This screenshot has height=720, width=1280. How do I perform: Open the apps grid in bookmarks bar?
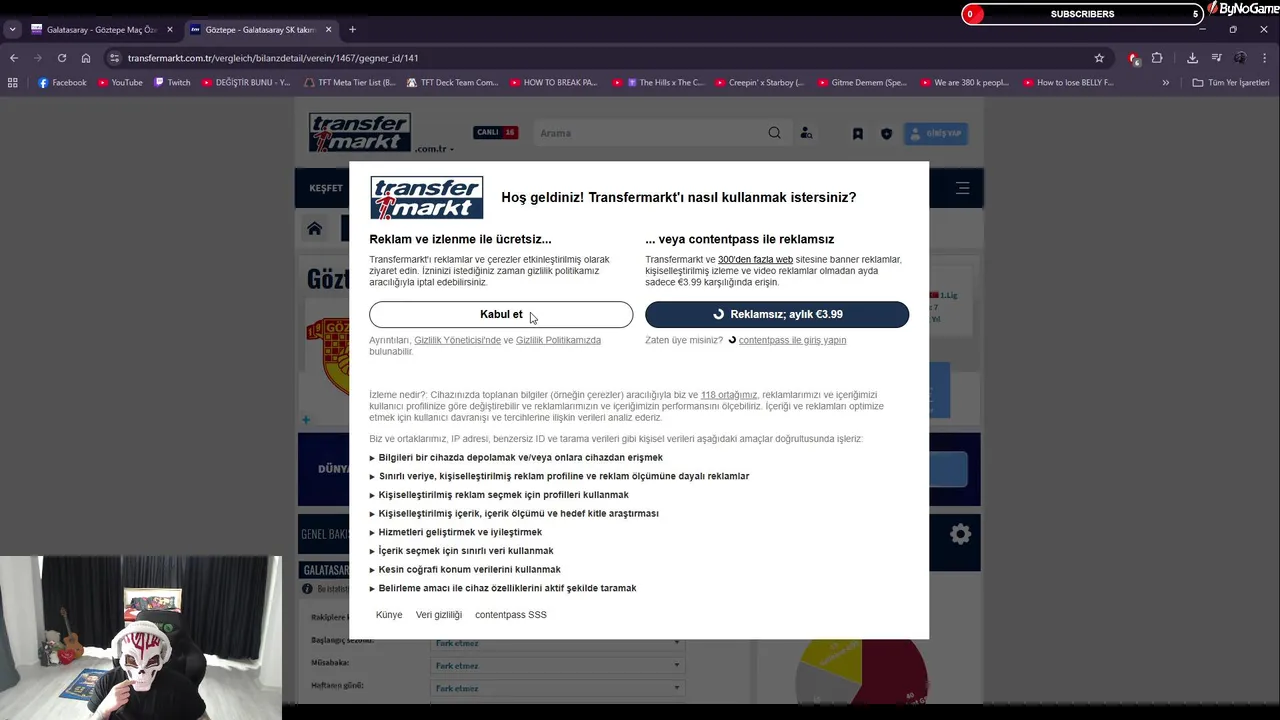(13, 83)
